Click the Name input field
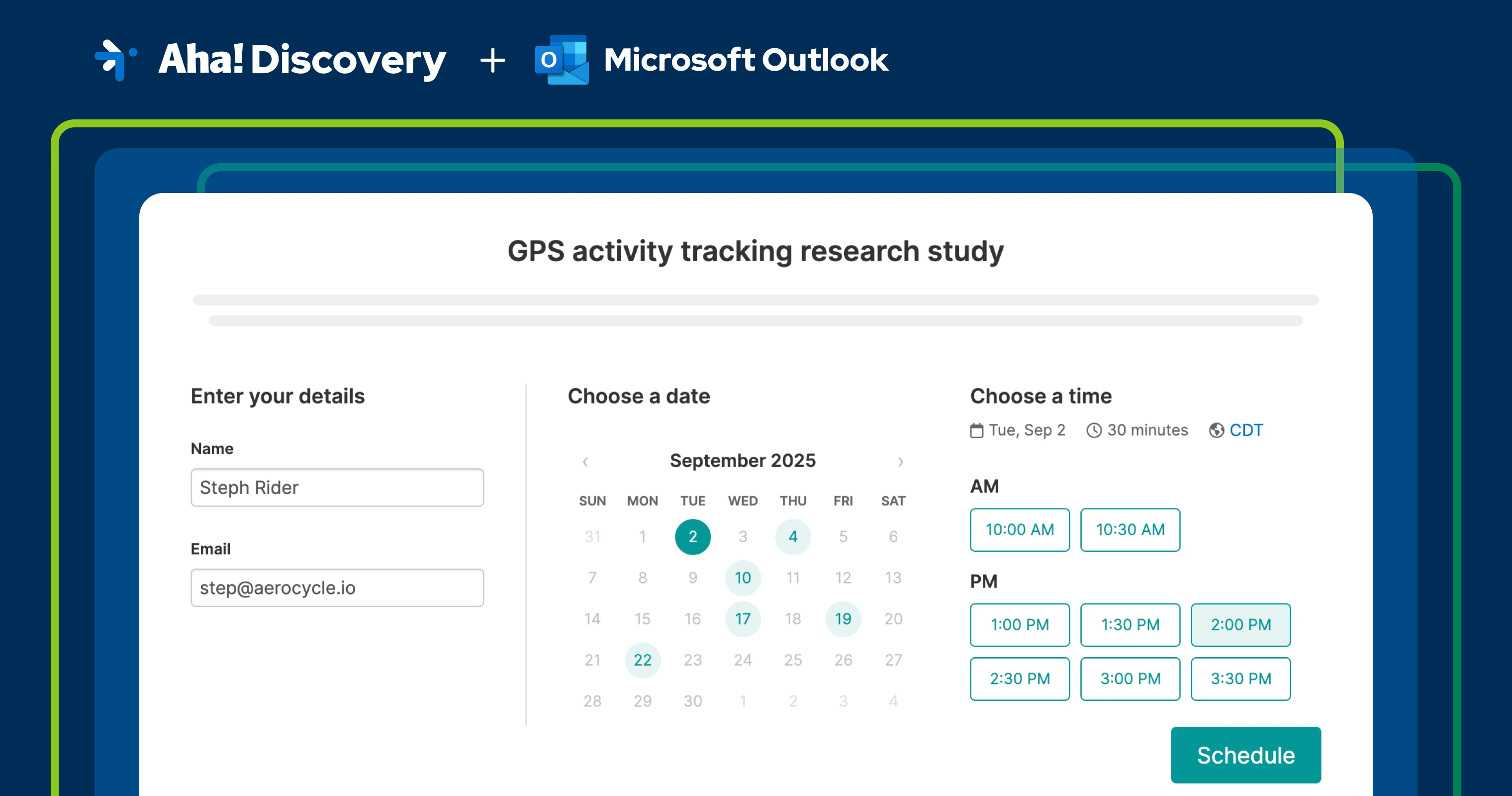This screenshot has width=1512, height=796. (x=337, y=487)
